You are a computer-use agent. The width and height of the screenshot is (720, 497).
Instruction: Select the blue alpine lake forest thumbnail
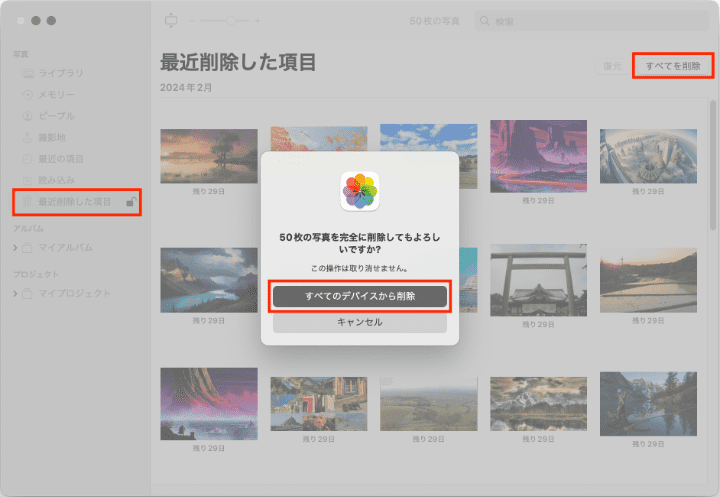pyautogui.click(x=648, y=404)
